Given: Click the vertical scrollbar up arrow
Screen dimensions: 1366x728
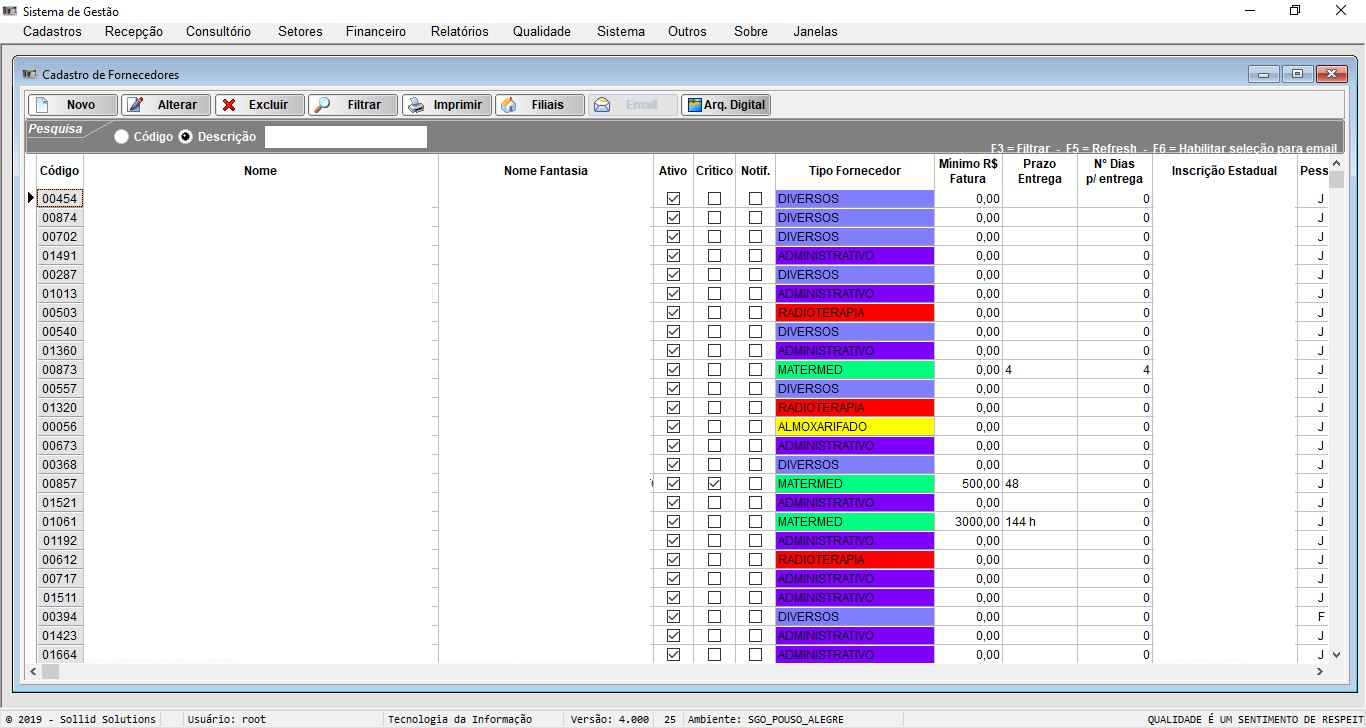Looking at the screenshot, I should tap(1337, 164).
